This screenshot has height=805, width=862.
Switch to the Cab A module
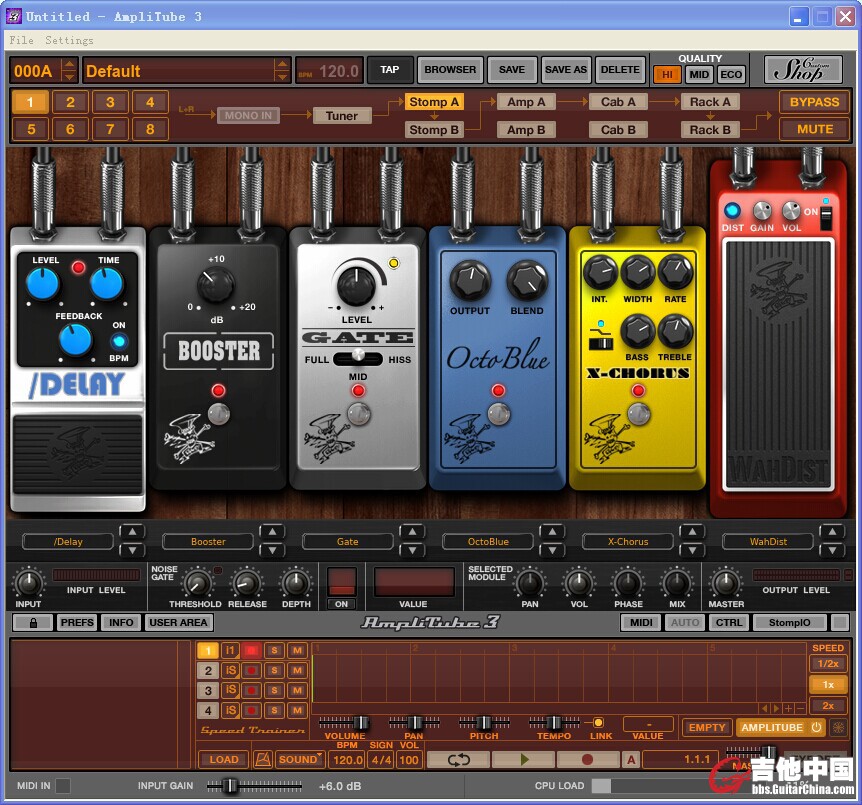click(618, 102)
